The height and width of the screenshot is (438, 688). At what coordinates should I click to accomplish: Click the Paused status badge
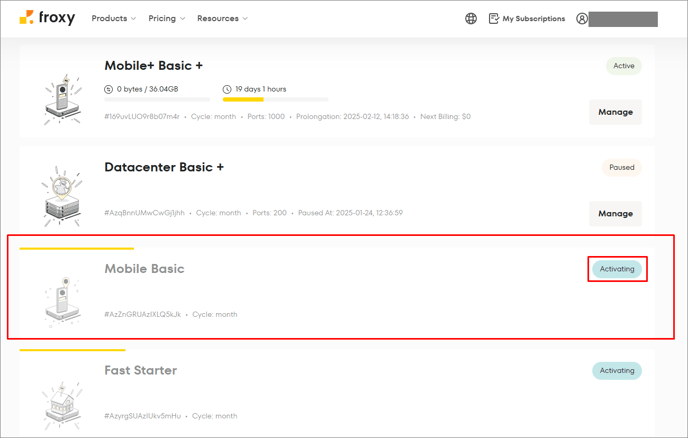tap(622, 167)
